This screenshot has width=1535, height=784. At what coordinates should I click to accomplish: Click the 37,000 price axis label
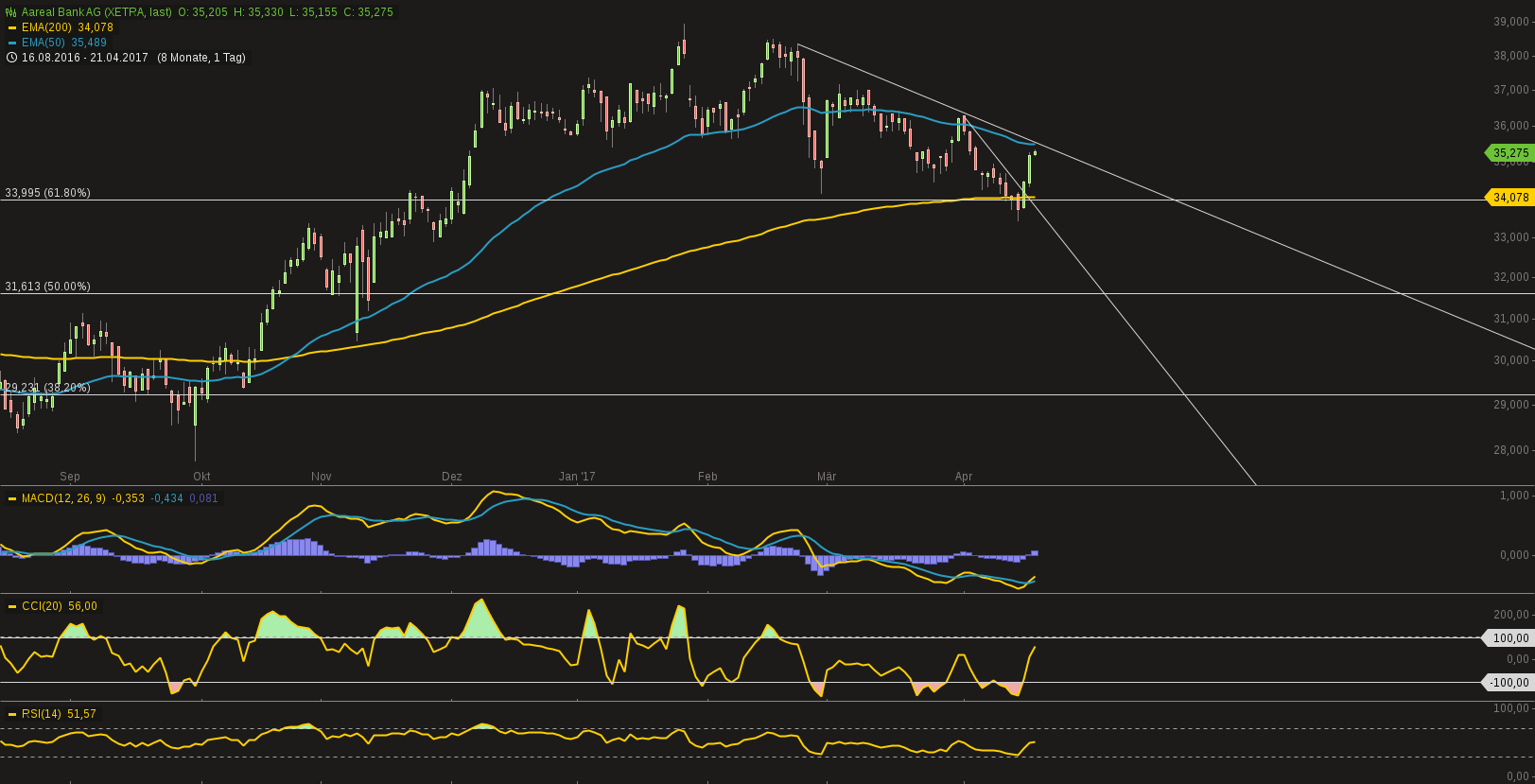[x=1511, y=90]
